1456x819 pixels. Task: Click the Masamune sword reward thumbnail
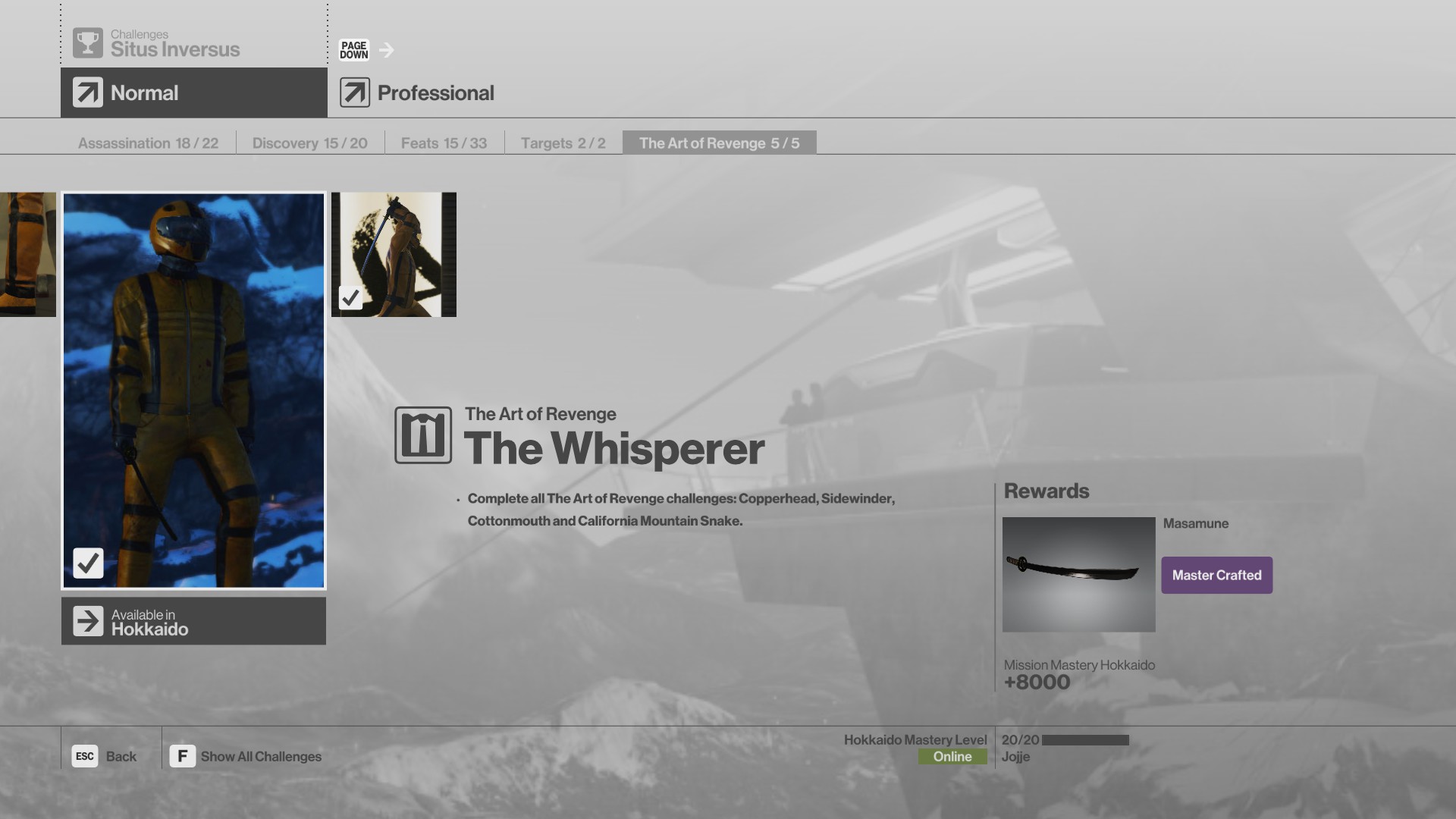[x=1078, y=574]
